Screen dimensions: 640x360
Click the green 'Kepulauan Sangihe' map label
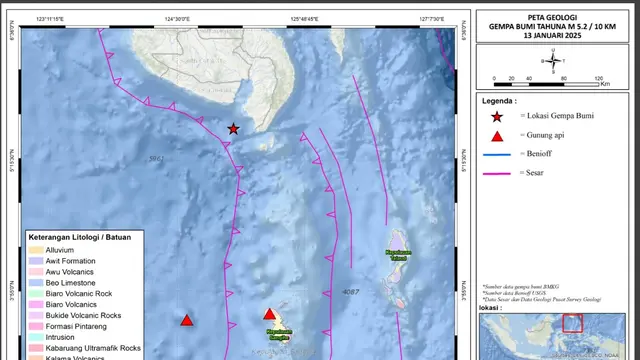279,335
